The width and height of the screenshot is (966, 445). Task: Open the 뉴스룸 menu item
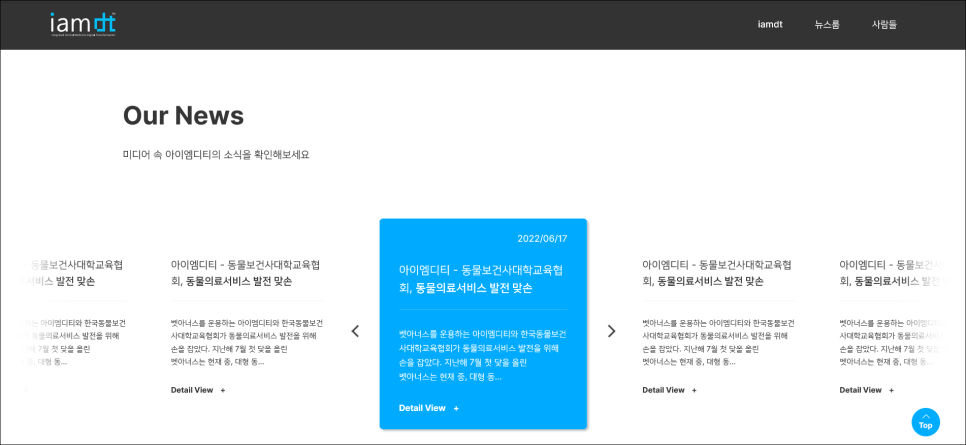827,25
